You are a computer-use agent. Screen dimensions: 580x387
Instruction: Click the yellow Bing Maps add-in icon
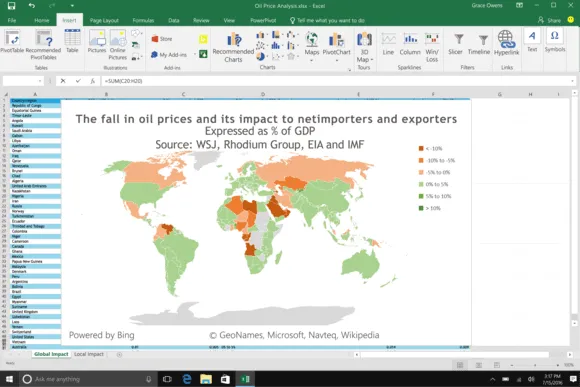point(203,39)
